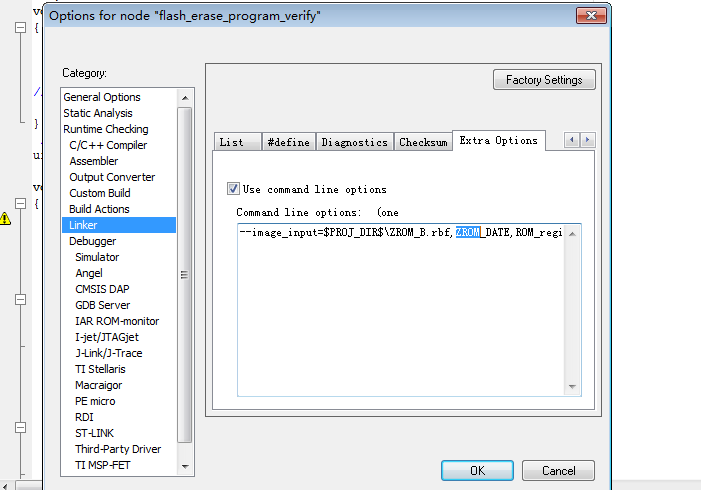Select IAR ROM-monitor category

[x=117, y=321]
